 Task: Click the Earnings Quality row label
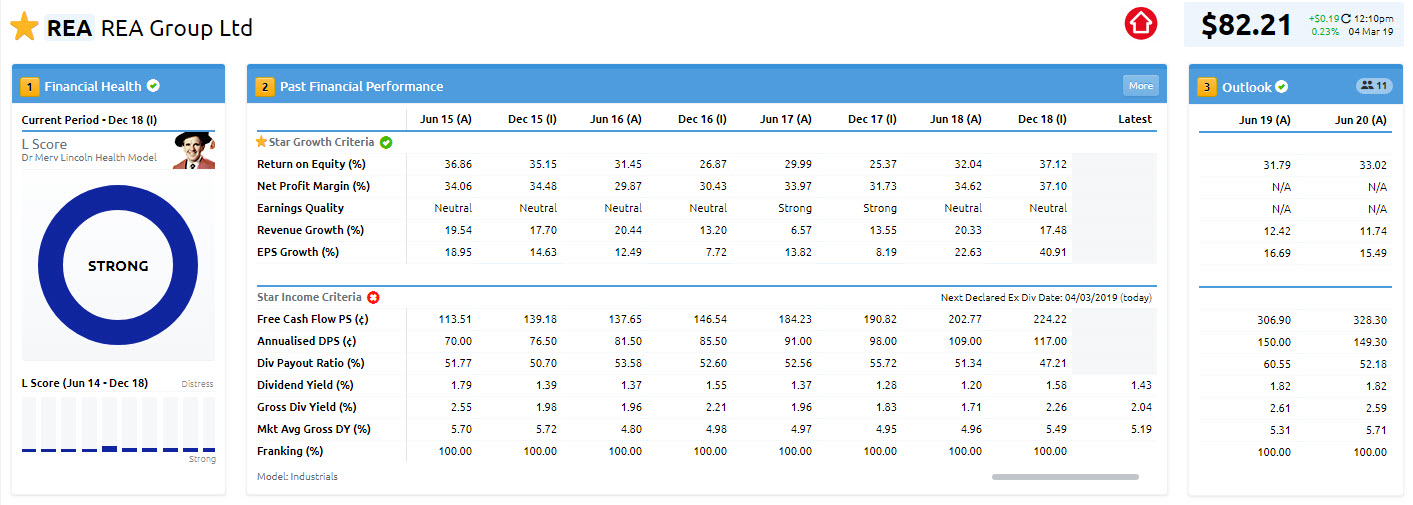pyautogui.click(x=300, y=208)
